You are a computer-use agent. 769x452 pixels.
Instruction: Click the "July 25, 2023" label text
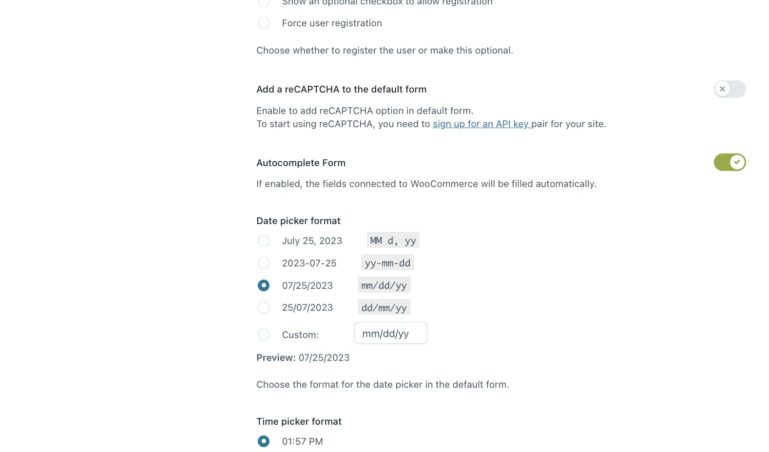(312, 241)
